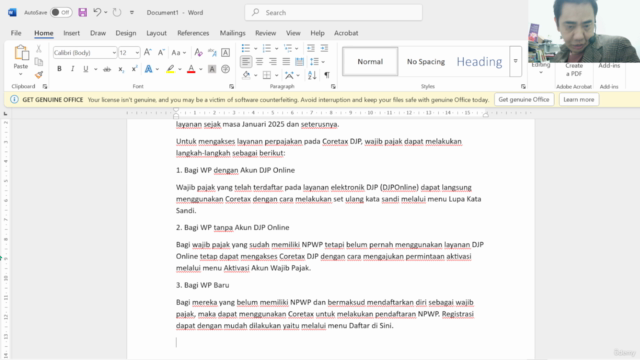Toggle Underline formatting

(x=85, y=69)
